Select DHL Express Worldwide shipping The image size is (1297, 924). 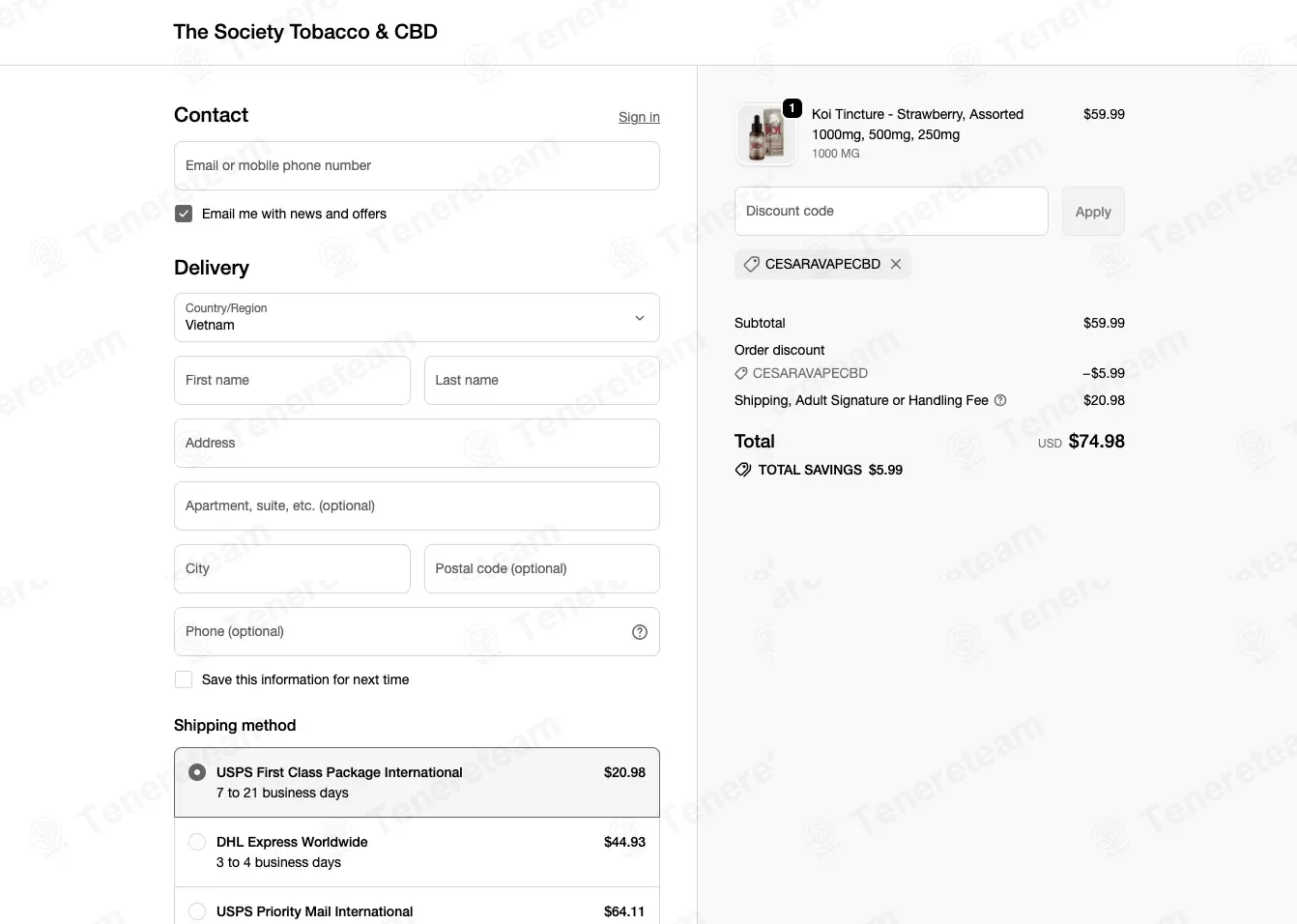tap(197, 842)
